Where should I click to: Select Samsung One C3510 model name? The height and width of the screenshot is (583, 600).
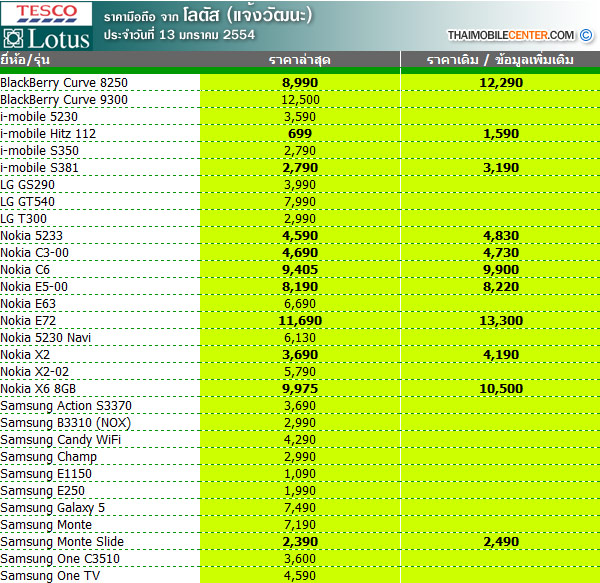pyautogui.click(x=60, y=559)
